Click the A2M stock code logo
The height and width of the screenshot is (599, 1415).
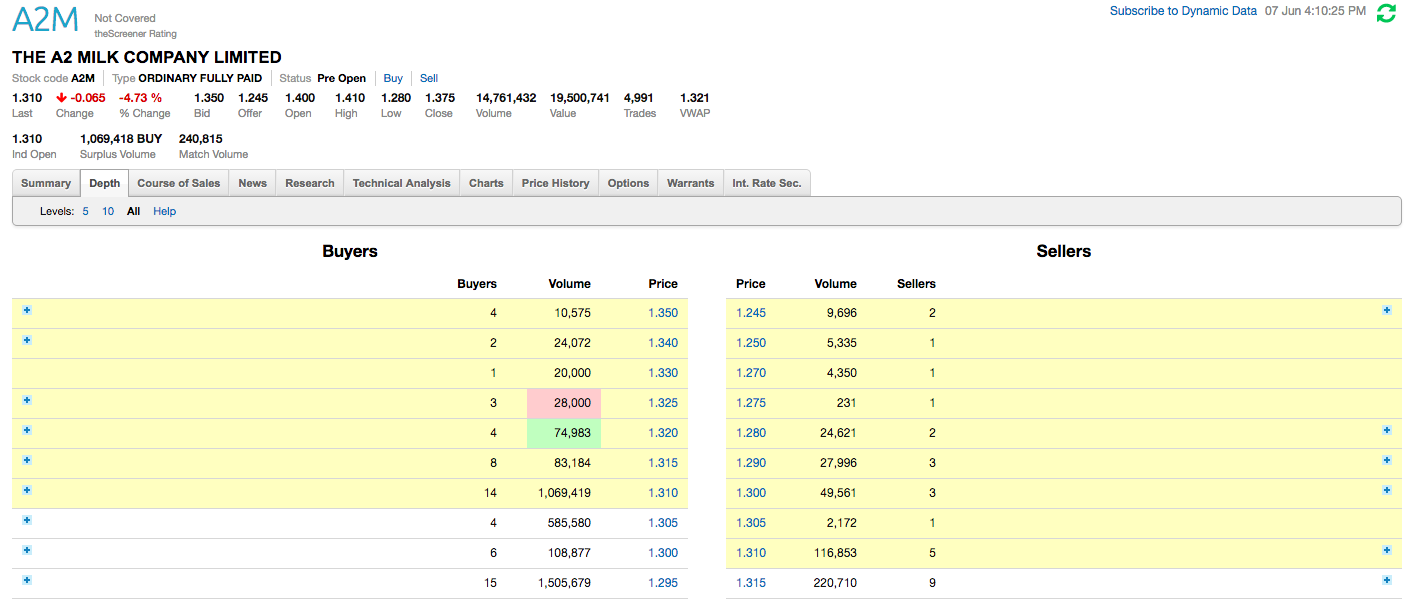click(45, 20)
